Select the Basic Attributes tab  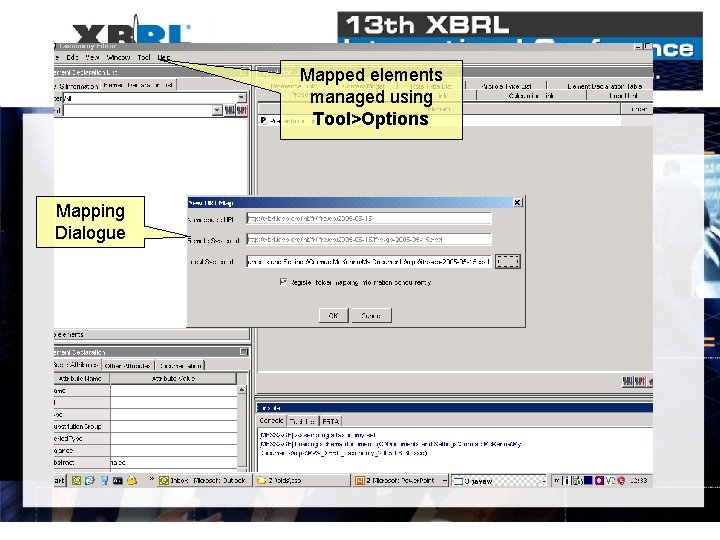[76, 365]
